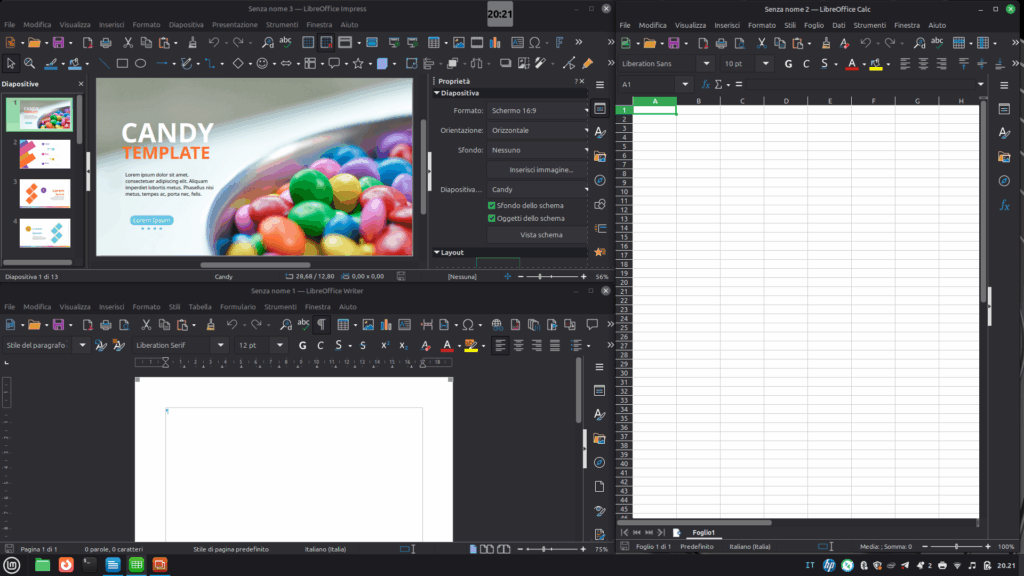Toggle bold (G) in Calc toolbar
The width and height of the screenshot is (1024, 576).
point(788,64)
